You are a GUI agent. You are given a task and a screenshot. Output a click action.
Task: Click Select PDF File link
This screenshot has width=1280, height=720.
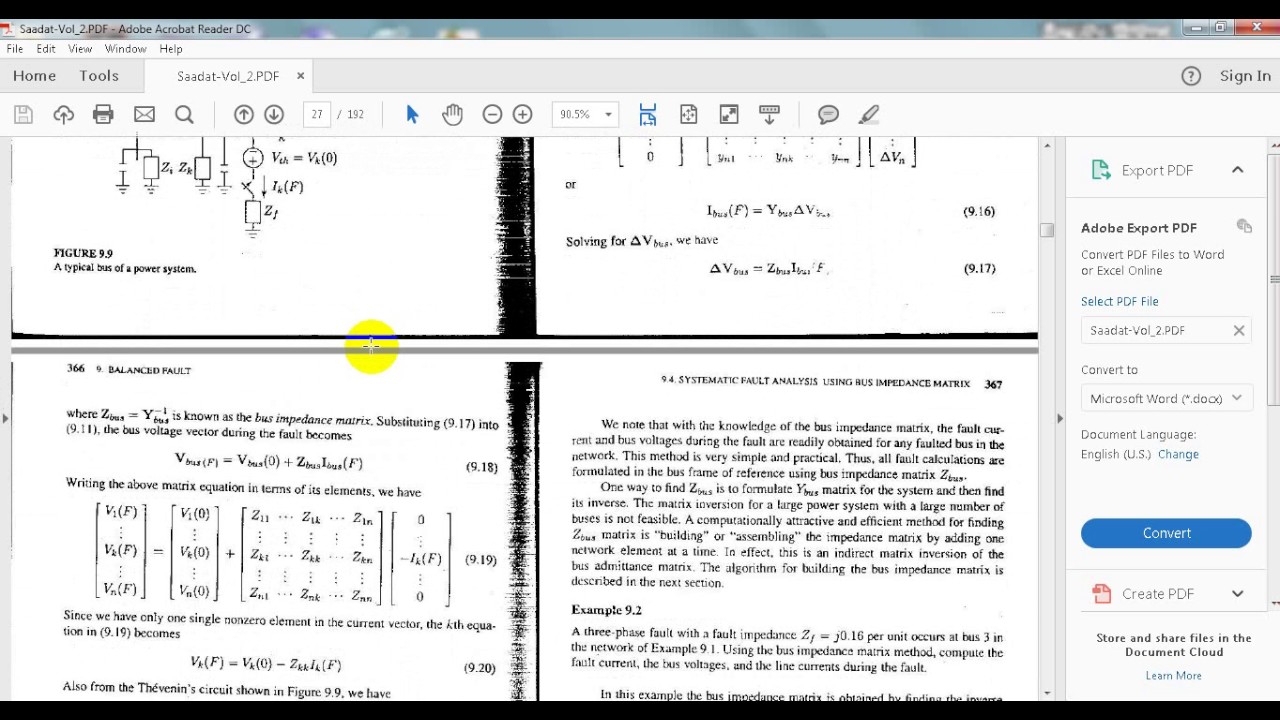[x=1119, y=301]
